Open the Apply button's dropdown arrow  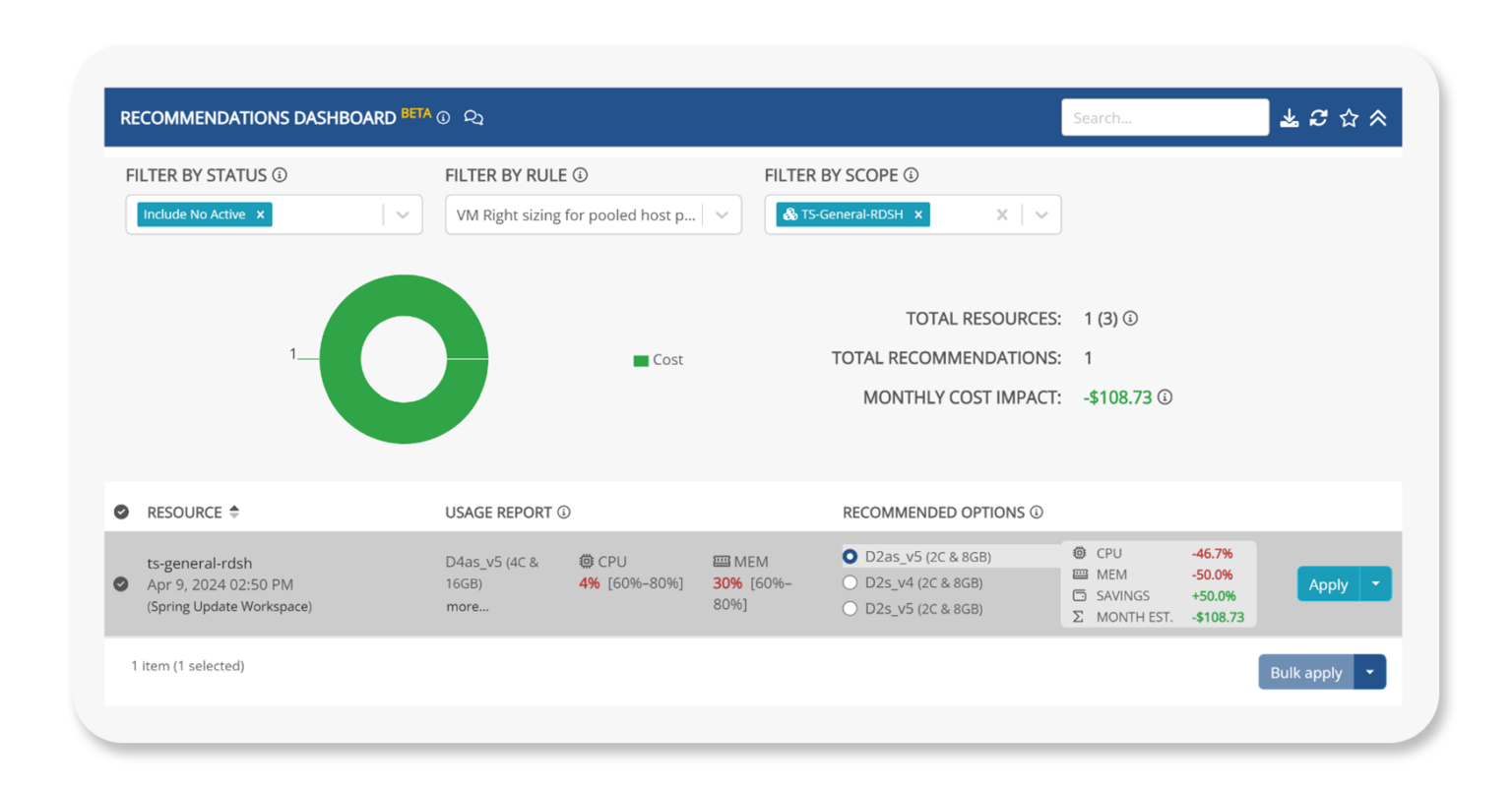1375,583
